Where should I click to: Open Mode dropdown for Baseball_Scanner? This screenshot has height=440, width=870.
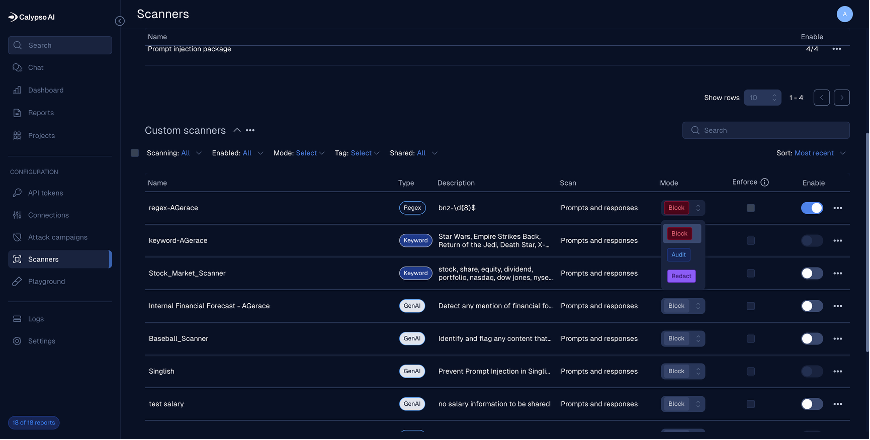coord(683,338)
